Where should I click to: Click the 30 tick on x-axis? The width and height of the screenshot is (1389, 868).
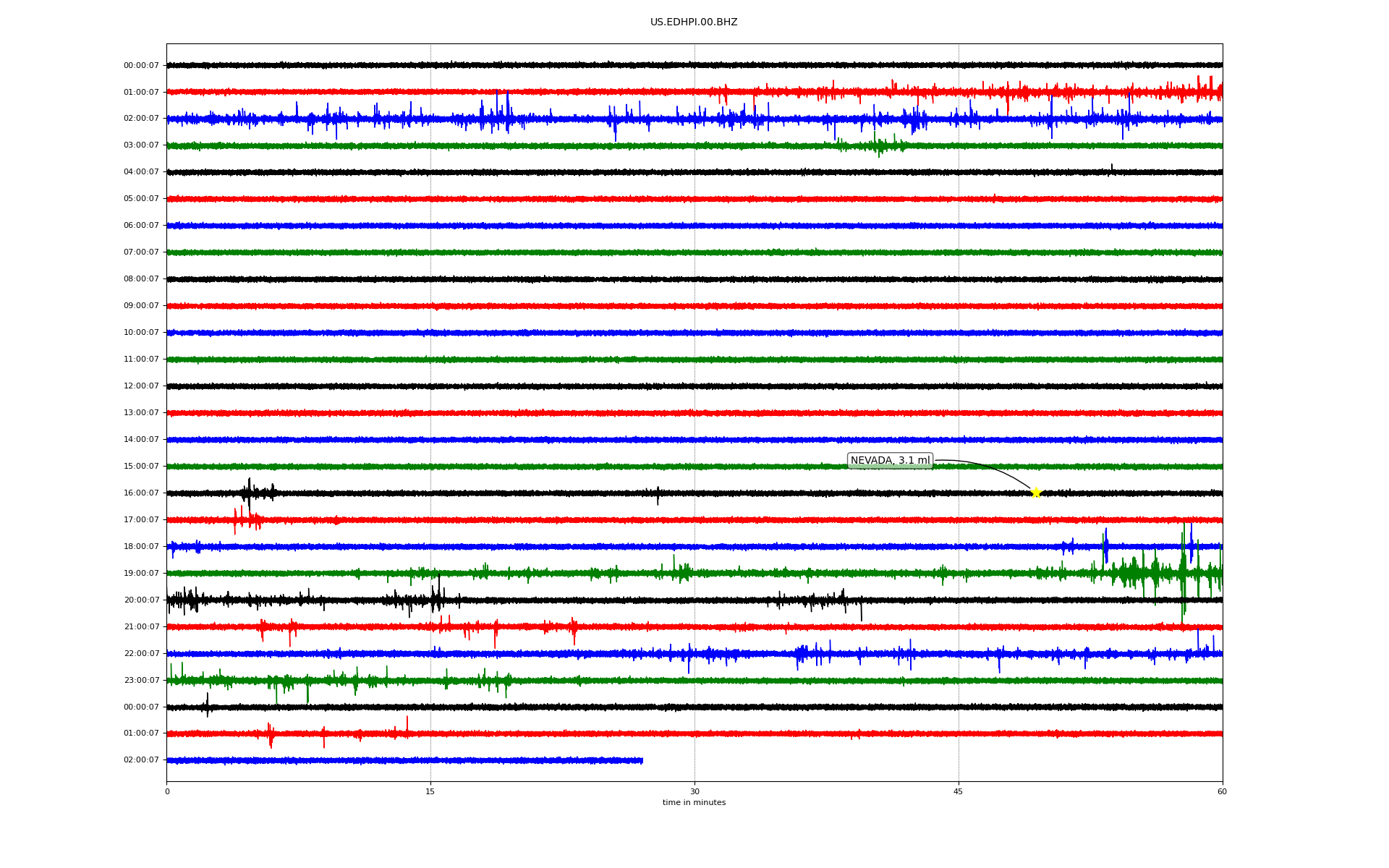point(694,792)
